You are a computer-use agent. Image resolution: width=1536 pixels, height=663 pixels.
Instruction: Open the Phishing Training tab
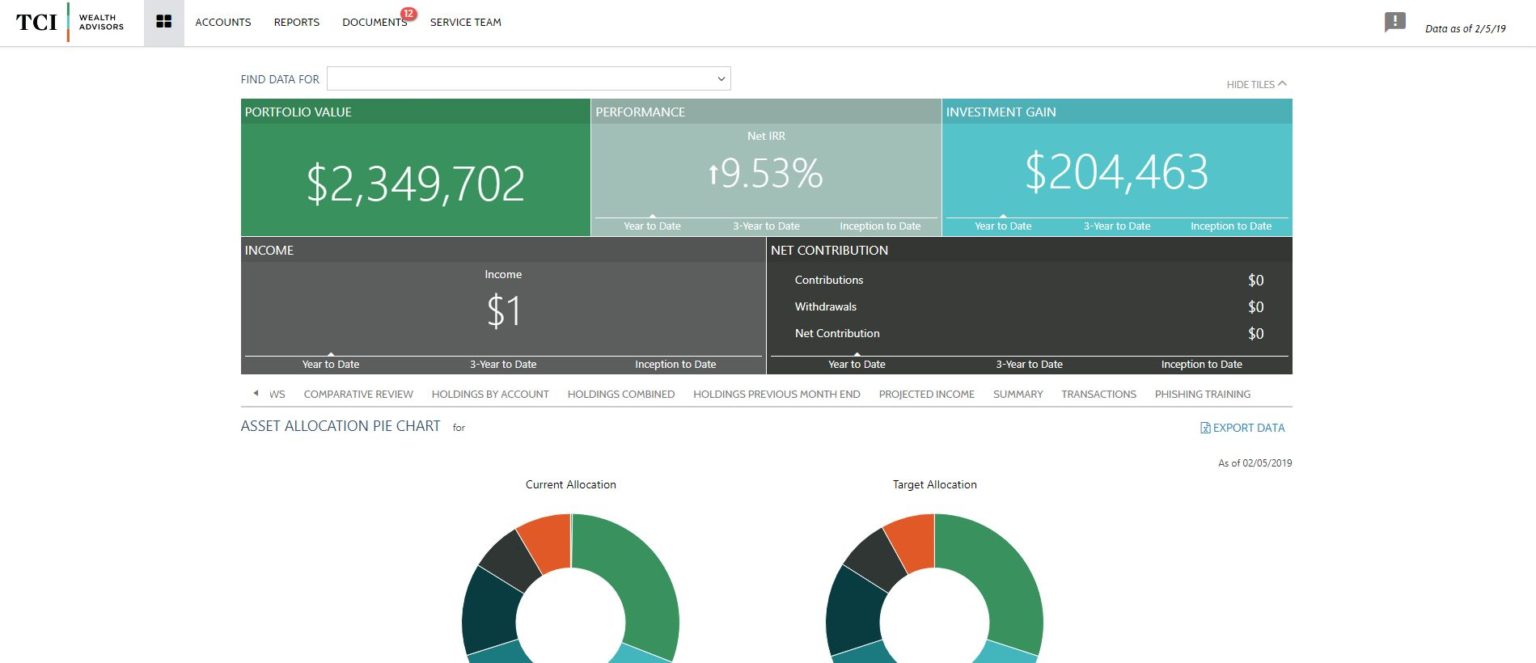coord(1203,394)
